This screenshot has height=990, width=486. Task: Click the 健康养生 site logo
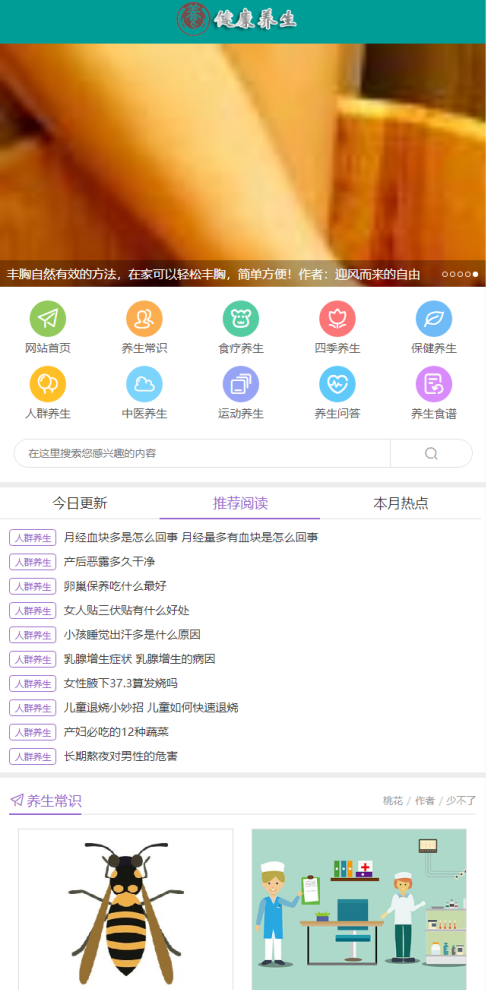coord(237,20)
